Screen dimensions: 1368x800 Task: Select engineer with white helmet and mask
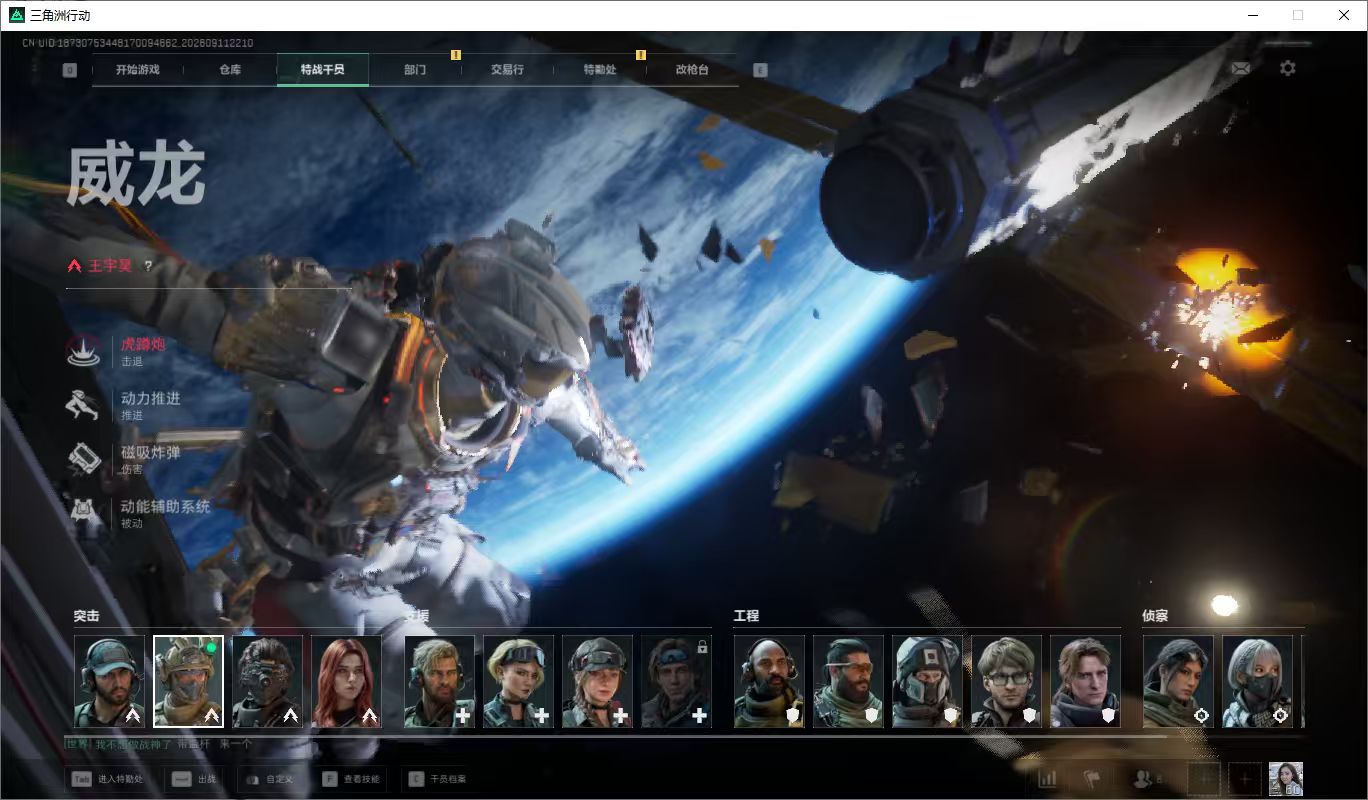[927, 682]
